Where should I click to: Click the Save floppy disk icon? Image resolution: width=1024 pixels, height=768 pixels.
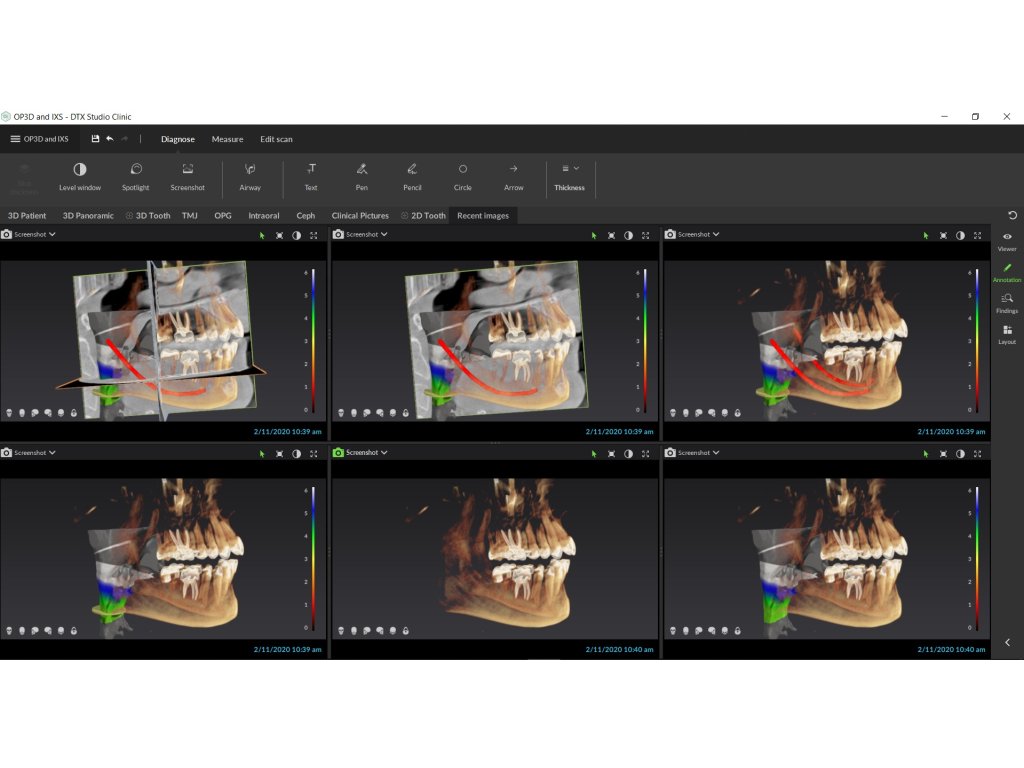(95, 139)
